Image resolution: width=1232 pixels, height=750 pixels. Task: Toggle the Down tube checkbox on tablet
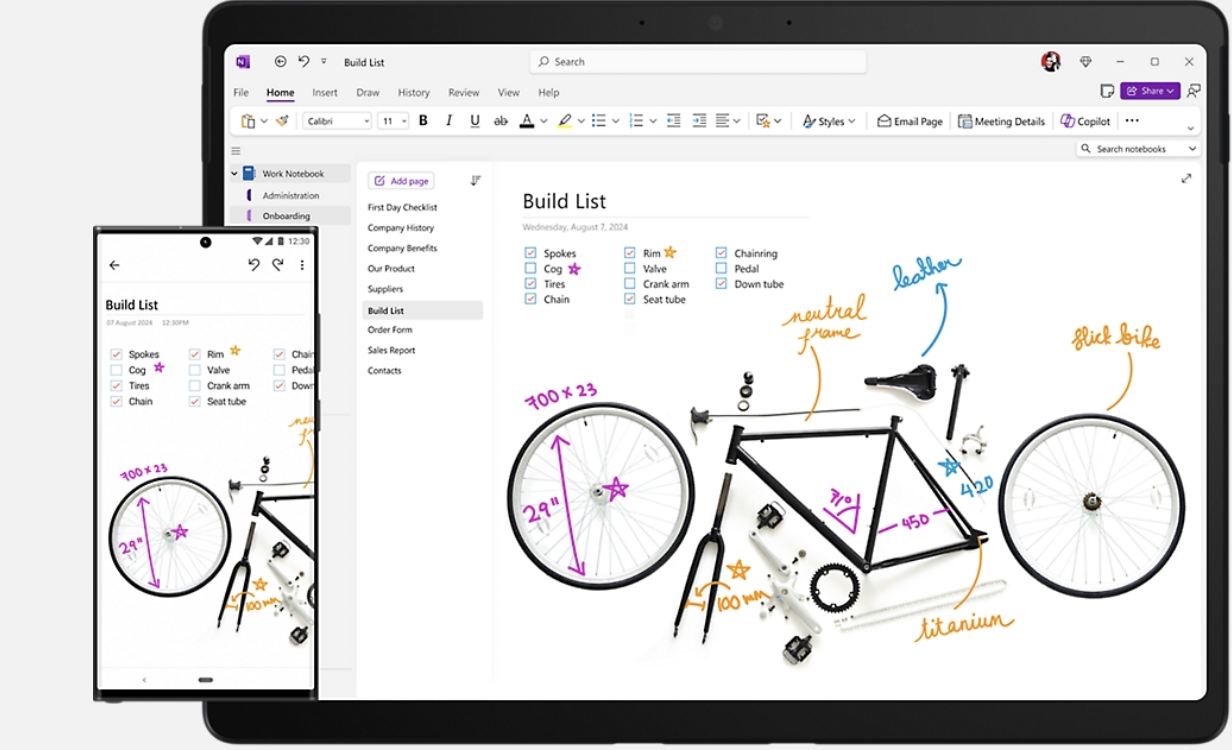pos(721,284)
